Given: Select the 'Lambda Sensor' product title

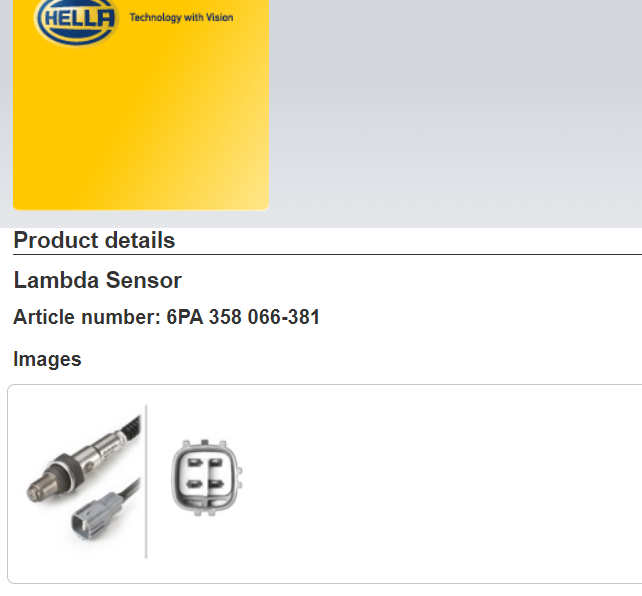Looking at the screenshot, I should tap(97, 280).
